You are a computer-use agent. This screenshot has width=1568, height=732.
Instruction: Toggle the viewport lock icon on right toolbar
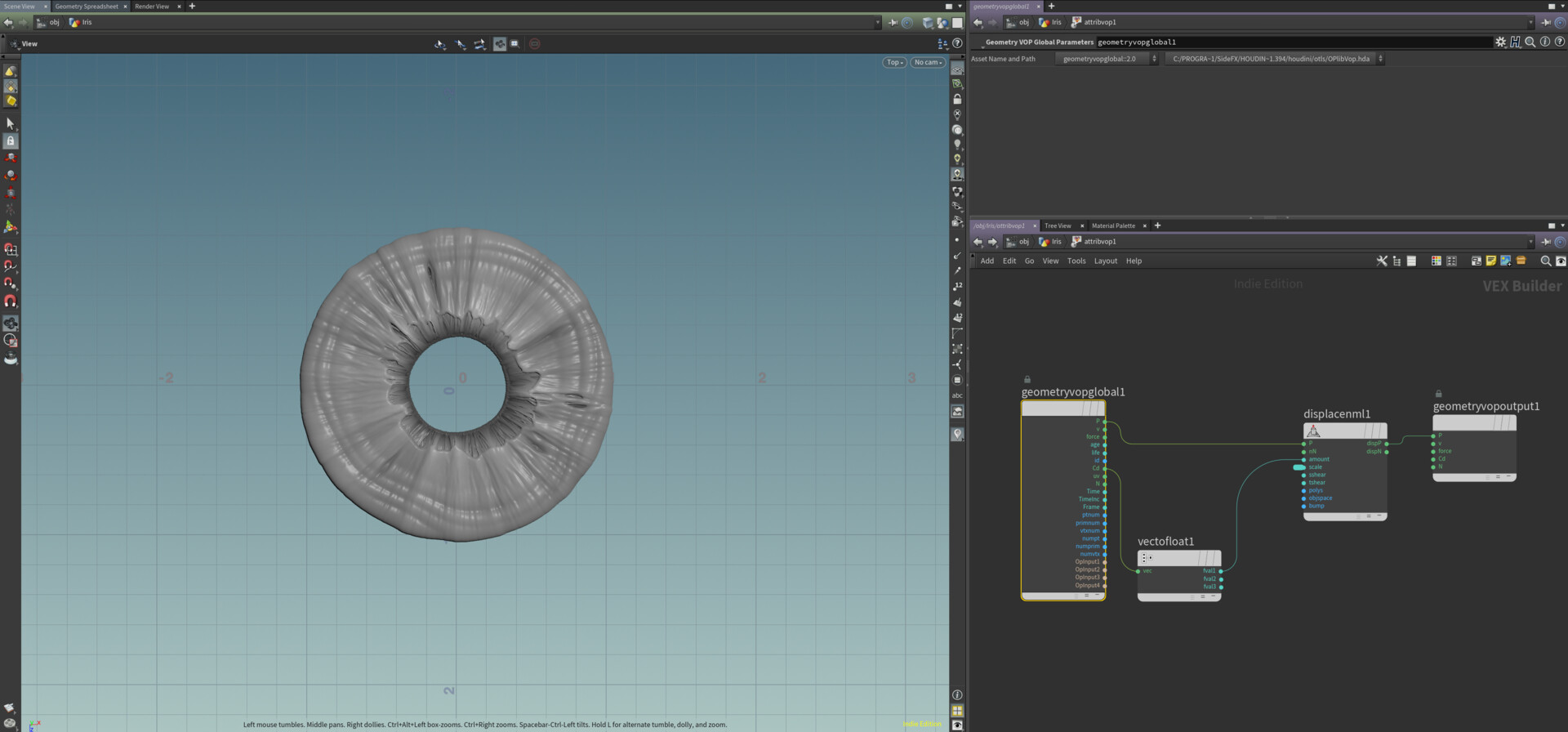pos(957,99)
